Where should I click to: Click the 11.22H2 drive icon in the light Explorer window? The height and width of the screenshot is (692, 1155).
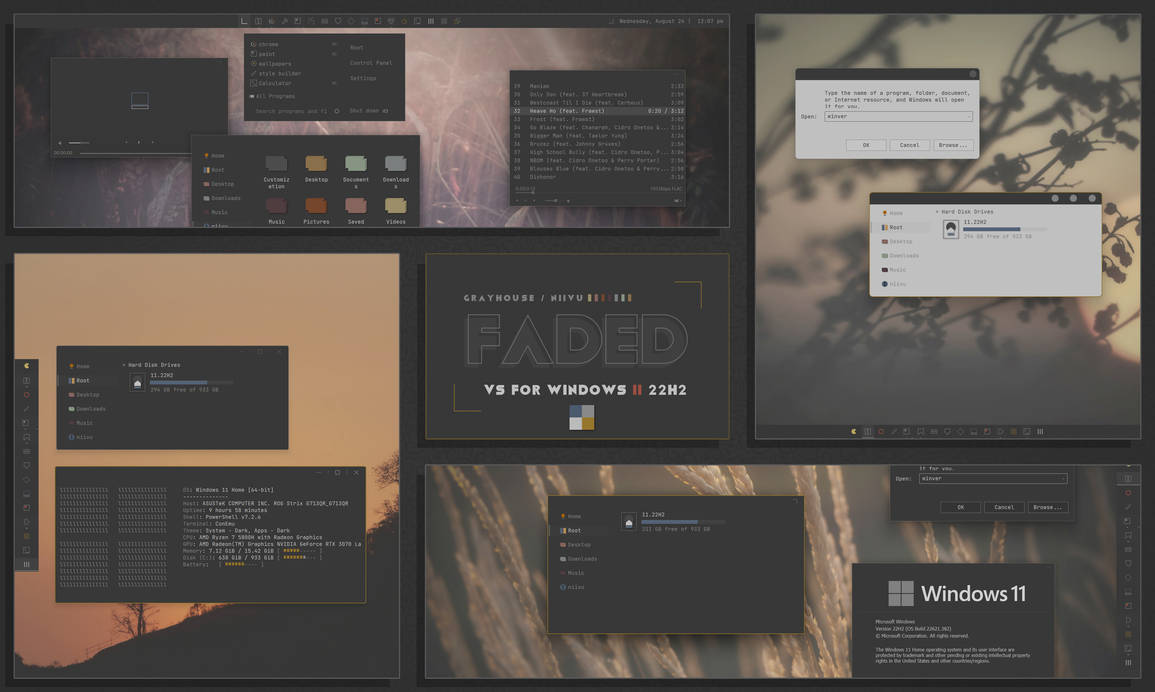pyautogui.click(x=951, y=229)
